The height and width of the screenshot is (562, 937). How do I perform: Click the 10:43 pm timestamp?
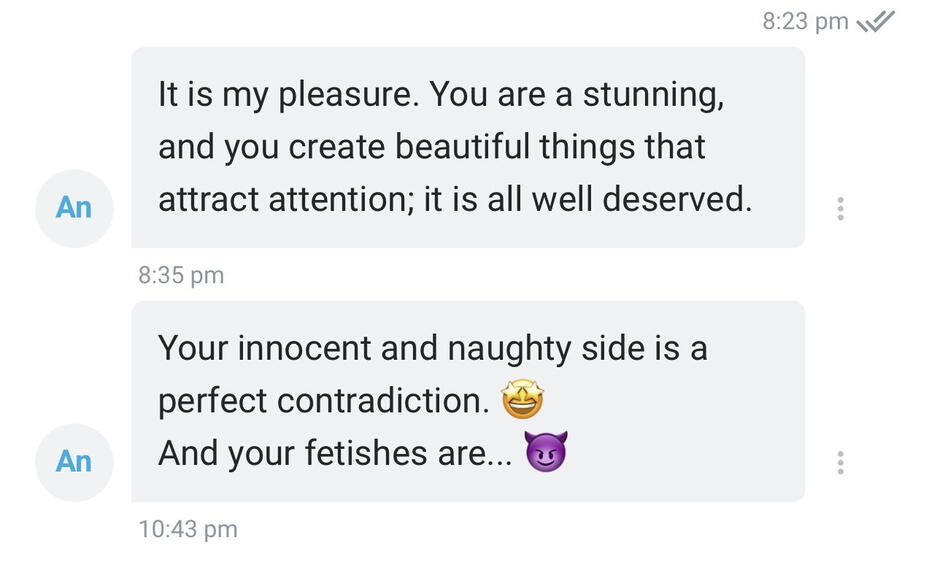(188, 529)
